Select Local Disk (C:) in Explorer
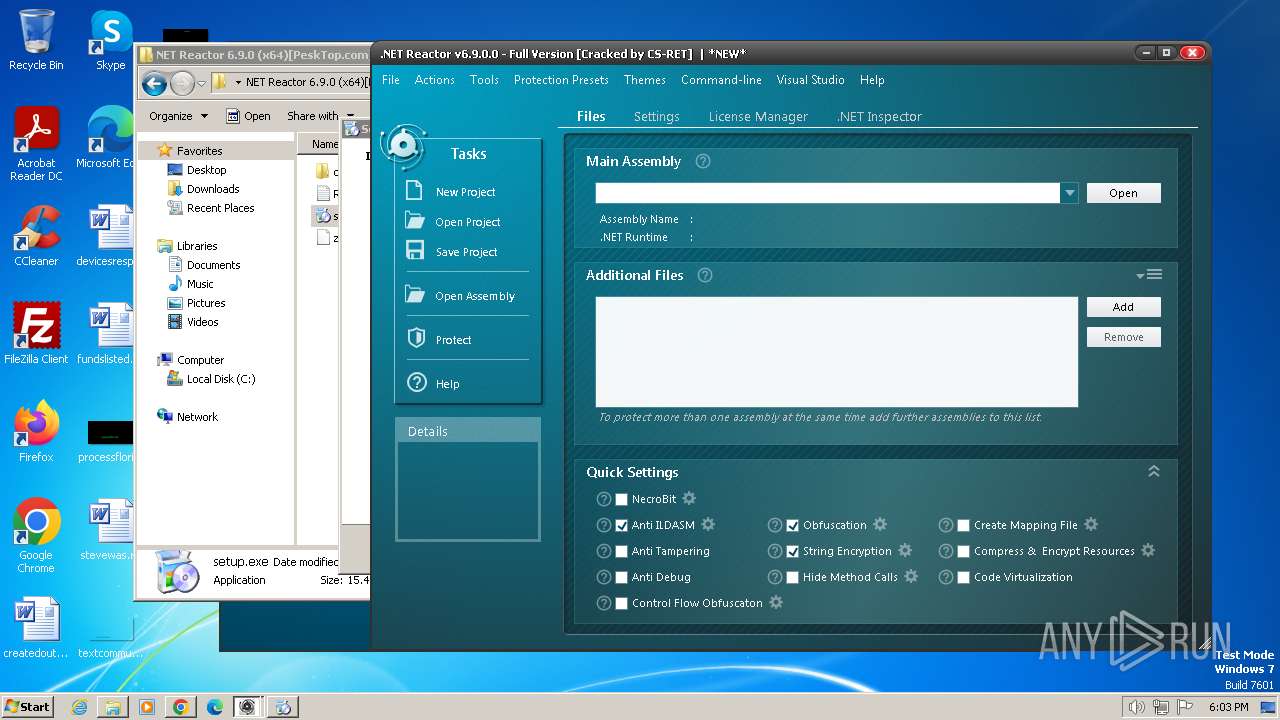The image size is (1280, 720). click(x=211, y=378)
